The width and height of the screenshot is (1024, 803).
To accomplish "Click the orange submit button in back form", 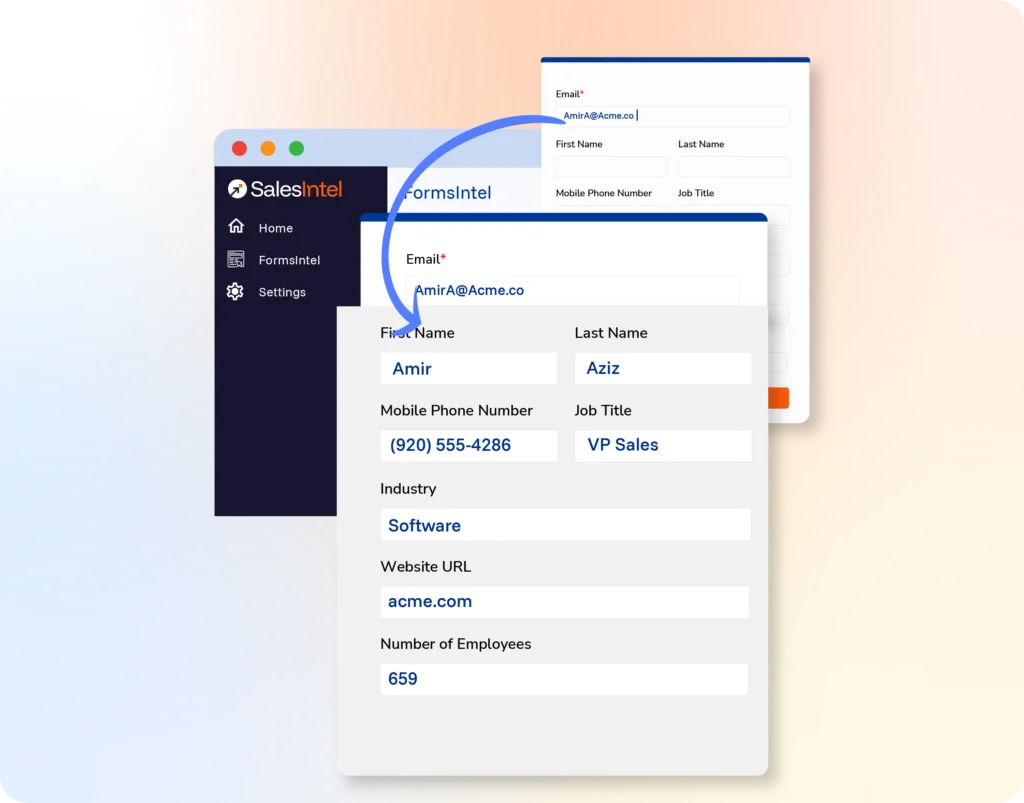I will (778, 398).
